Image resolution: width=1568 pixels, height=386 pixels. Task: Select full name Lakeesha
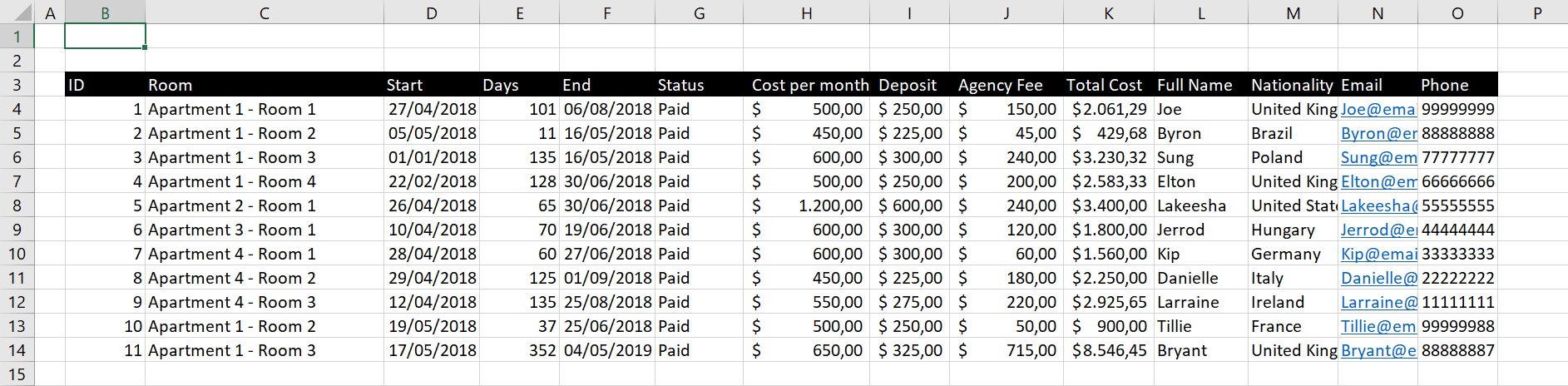tap(1201, 205)
